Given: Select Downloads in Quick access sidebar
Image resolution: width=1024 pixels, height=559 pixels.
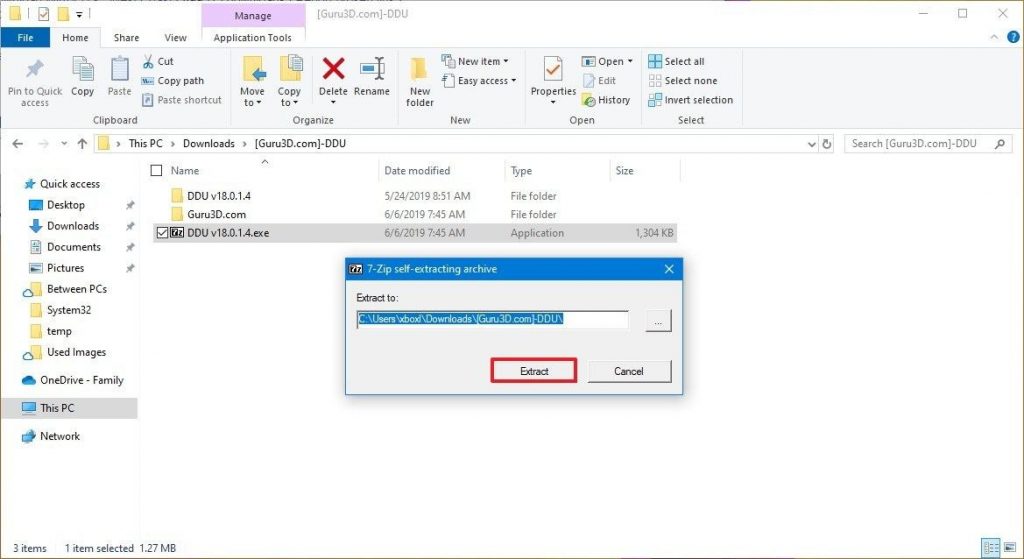Looking at the screenshot, I should (72, 226).
